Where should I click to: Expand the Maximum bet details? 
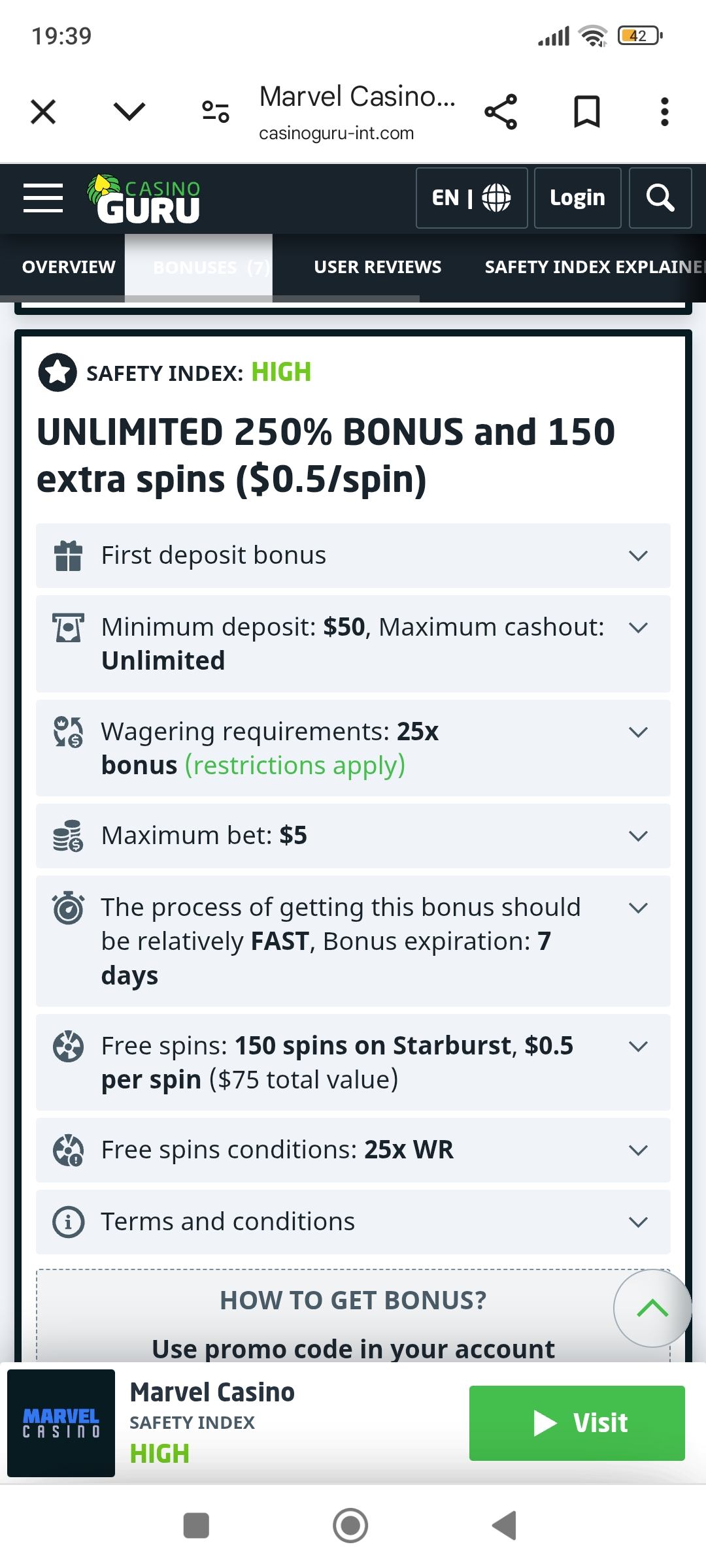[x=353, y=836]
